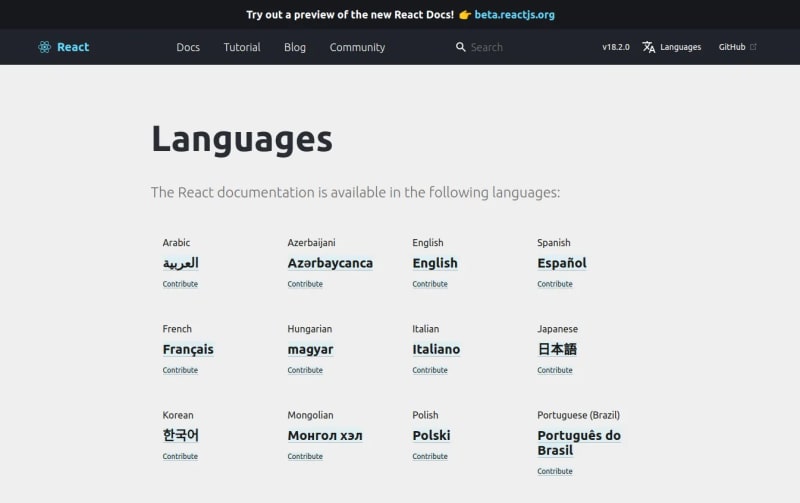The width and height of the screenshot is (800, 503).
Task: Click Contribute under Hungarian
Action: (x=305, y=370)
